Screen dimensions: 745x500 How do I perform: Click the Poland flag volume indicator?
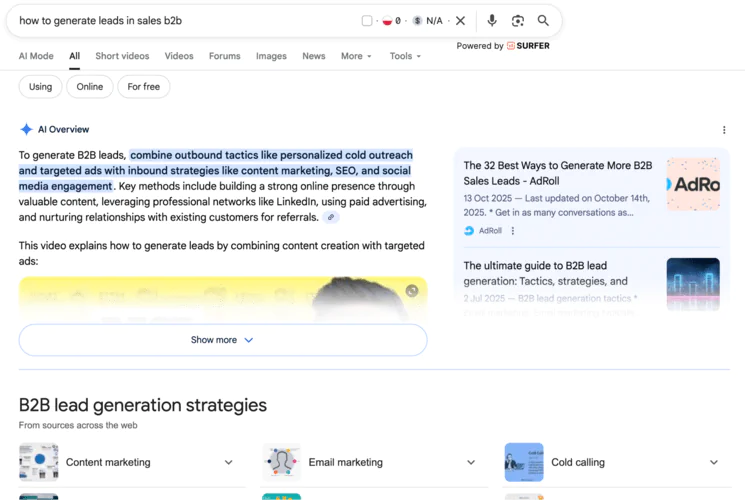[387, 20]
